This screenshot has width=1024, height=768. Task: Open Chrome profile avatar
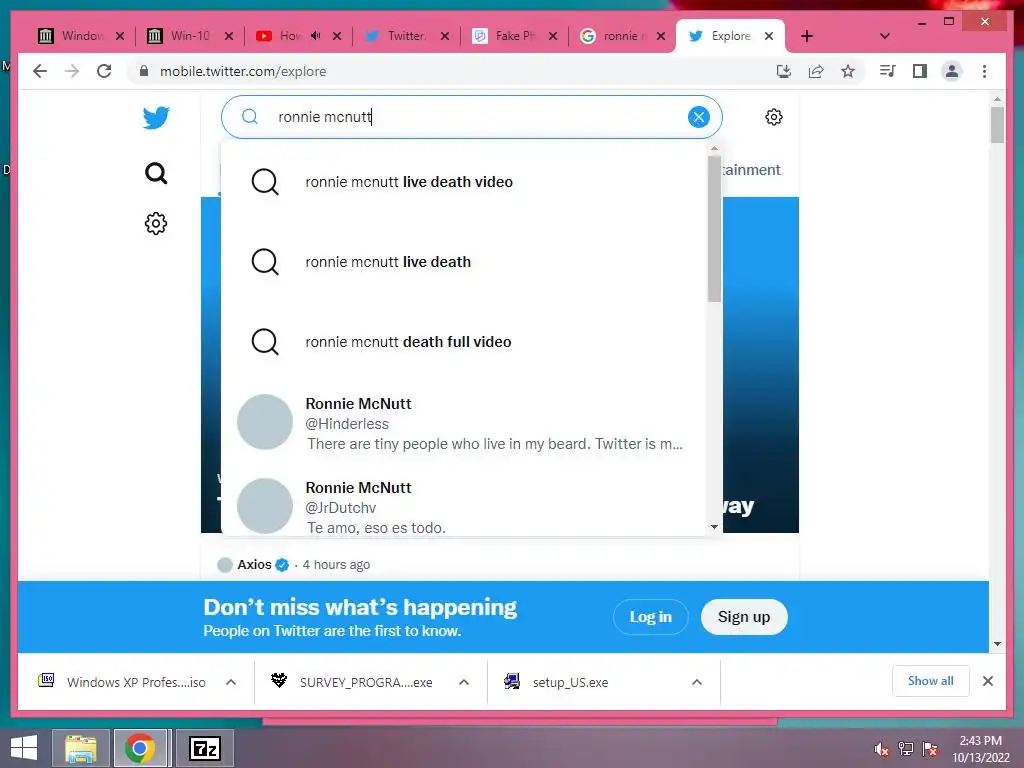pyautogui.click(x=952, y=71)
